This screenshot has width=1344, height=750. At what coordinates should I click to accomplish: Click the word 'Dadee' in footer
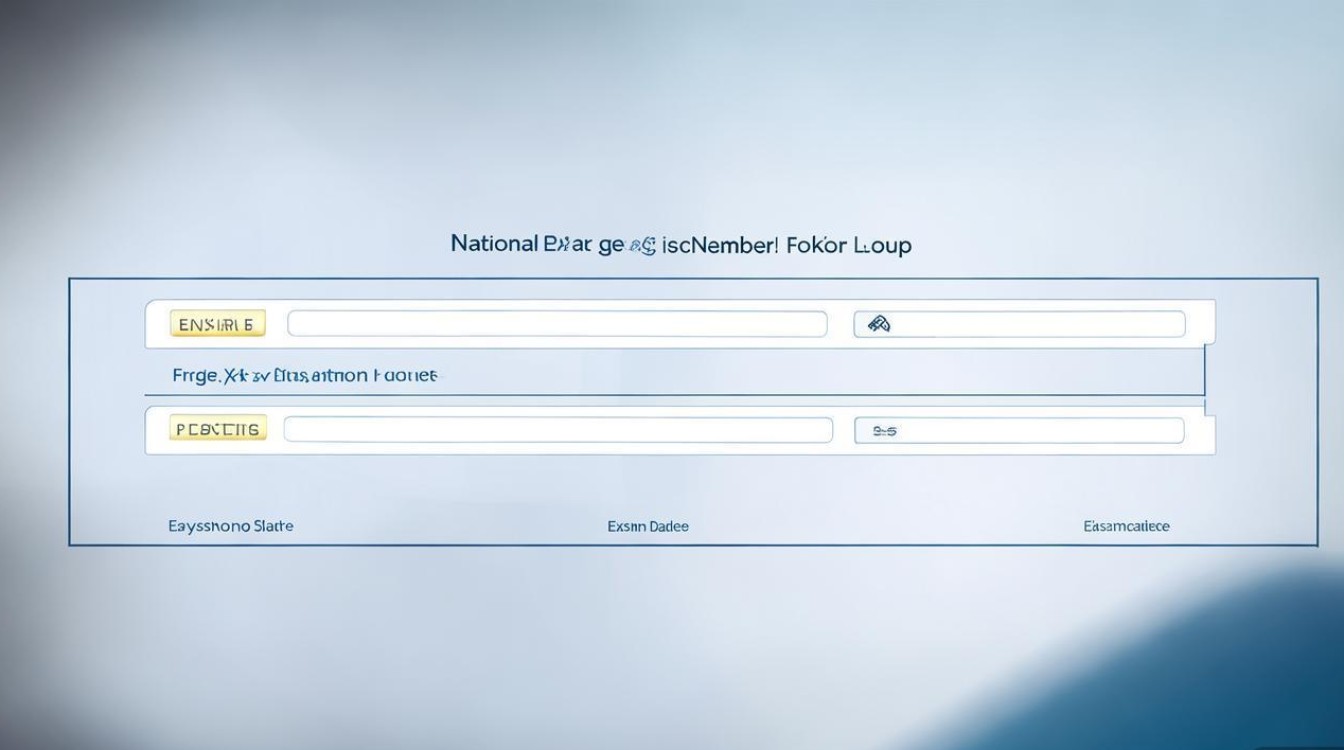click(x=668, y=526)
